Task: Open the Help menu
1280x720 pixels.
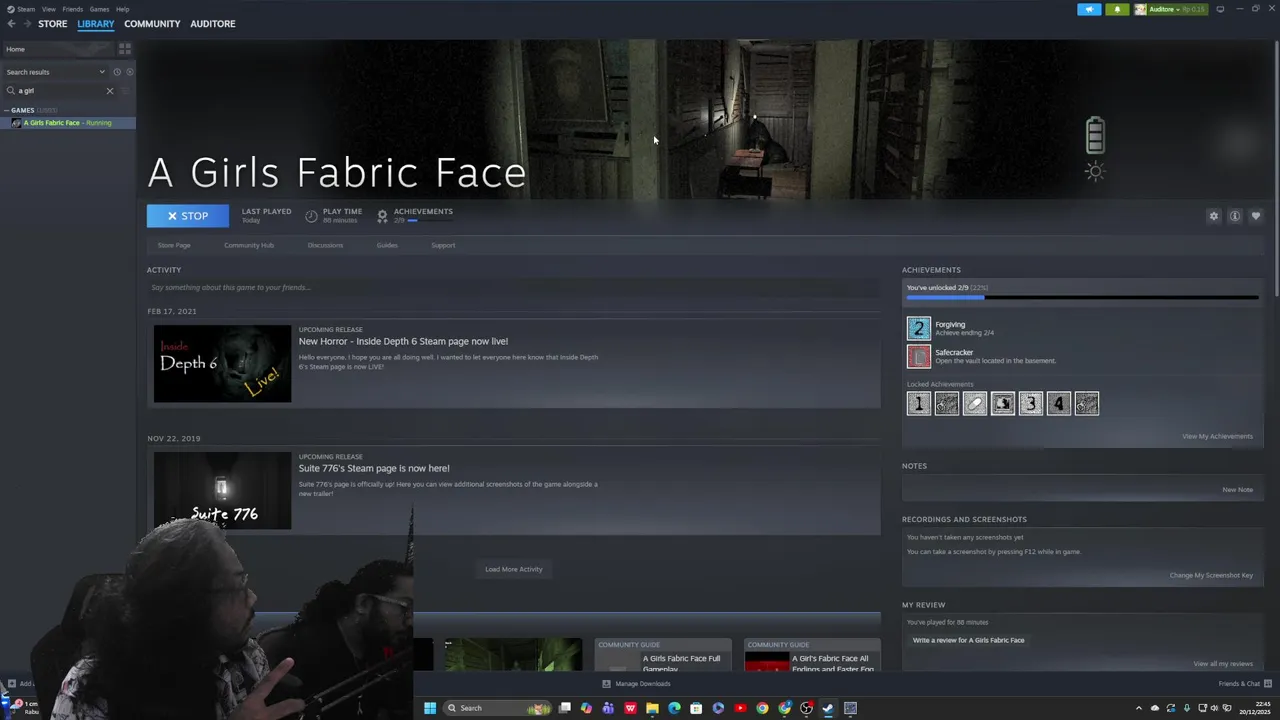Action: [x=122, y=9]
